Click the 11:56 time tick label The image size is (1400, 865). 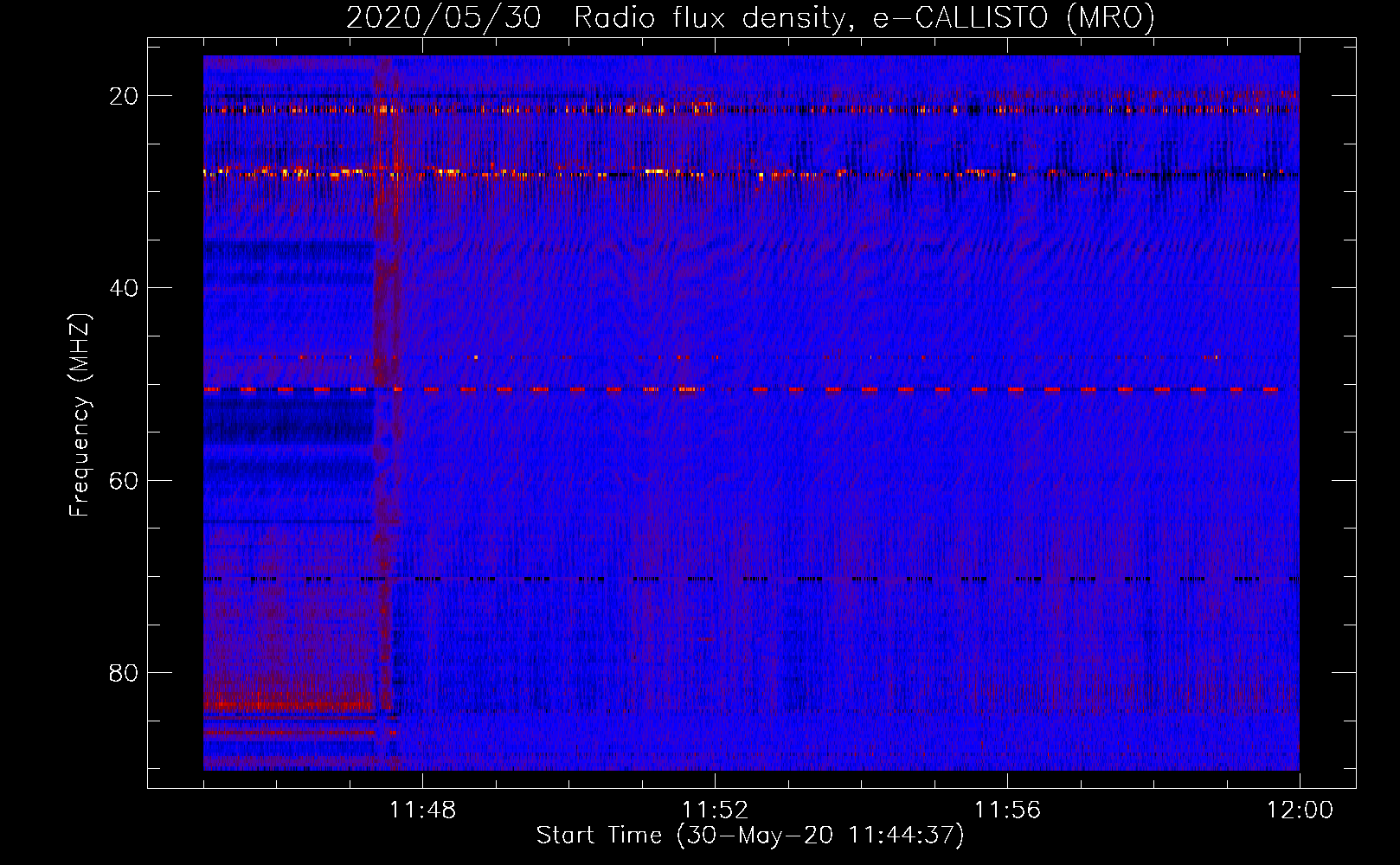point(1007,811)
